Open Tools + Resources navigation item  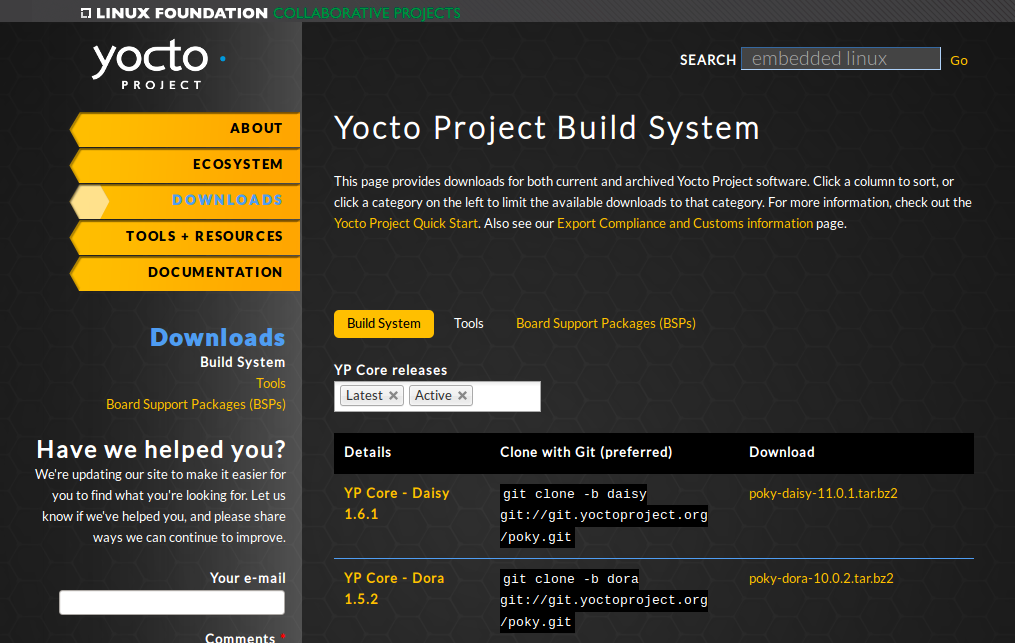click(x=204, y=236)
